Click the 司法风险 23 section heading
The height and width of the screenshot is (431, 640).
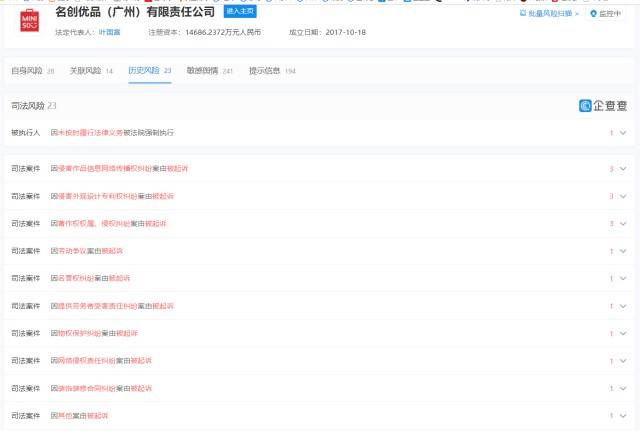(33, 106)
